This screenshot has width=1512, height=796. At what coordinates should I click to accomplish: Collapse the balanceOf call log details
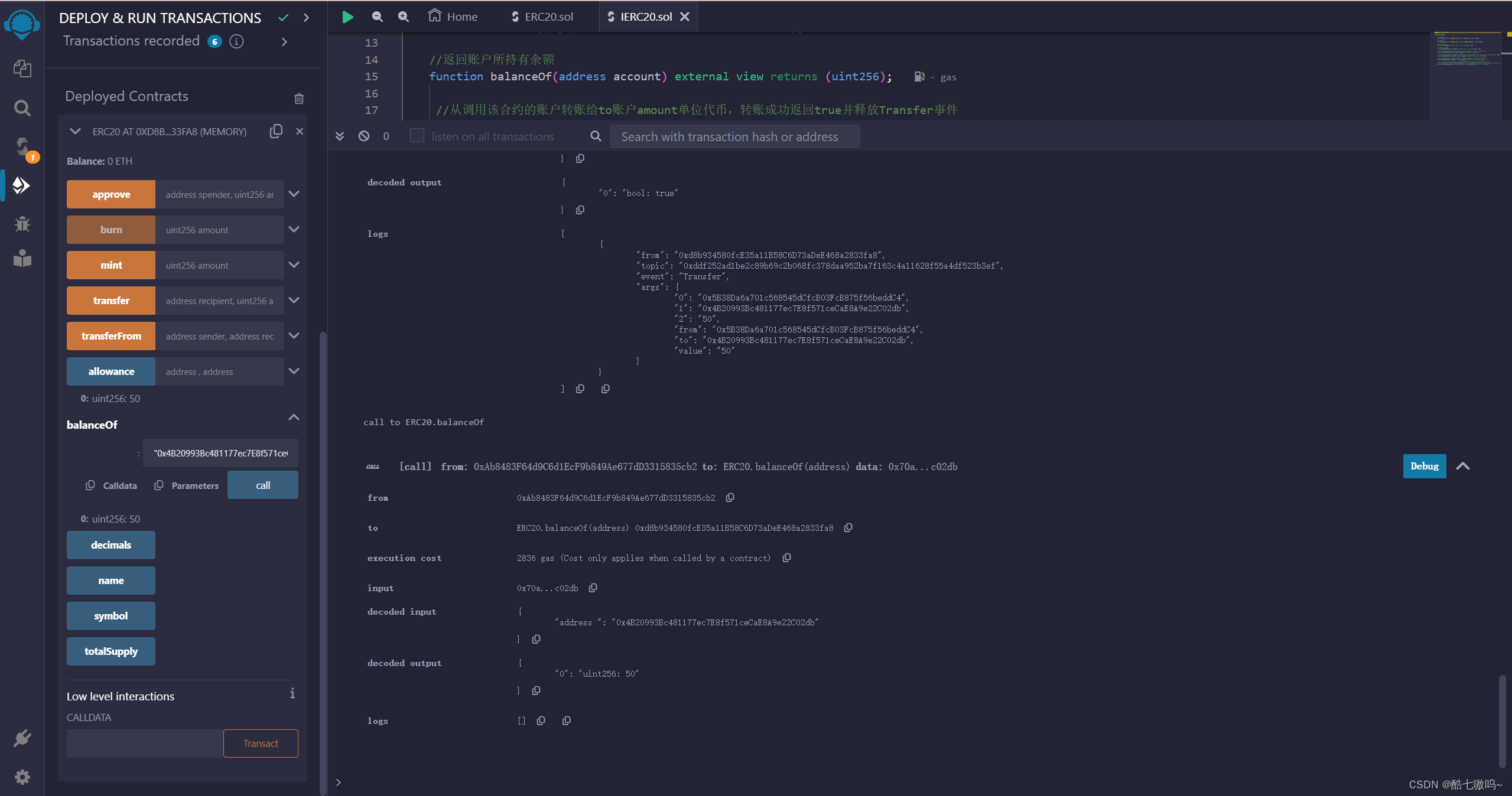1463,466
